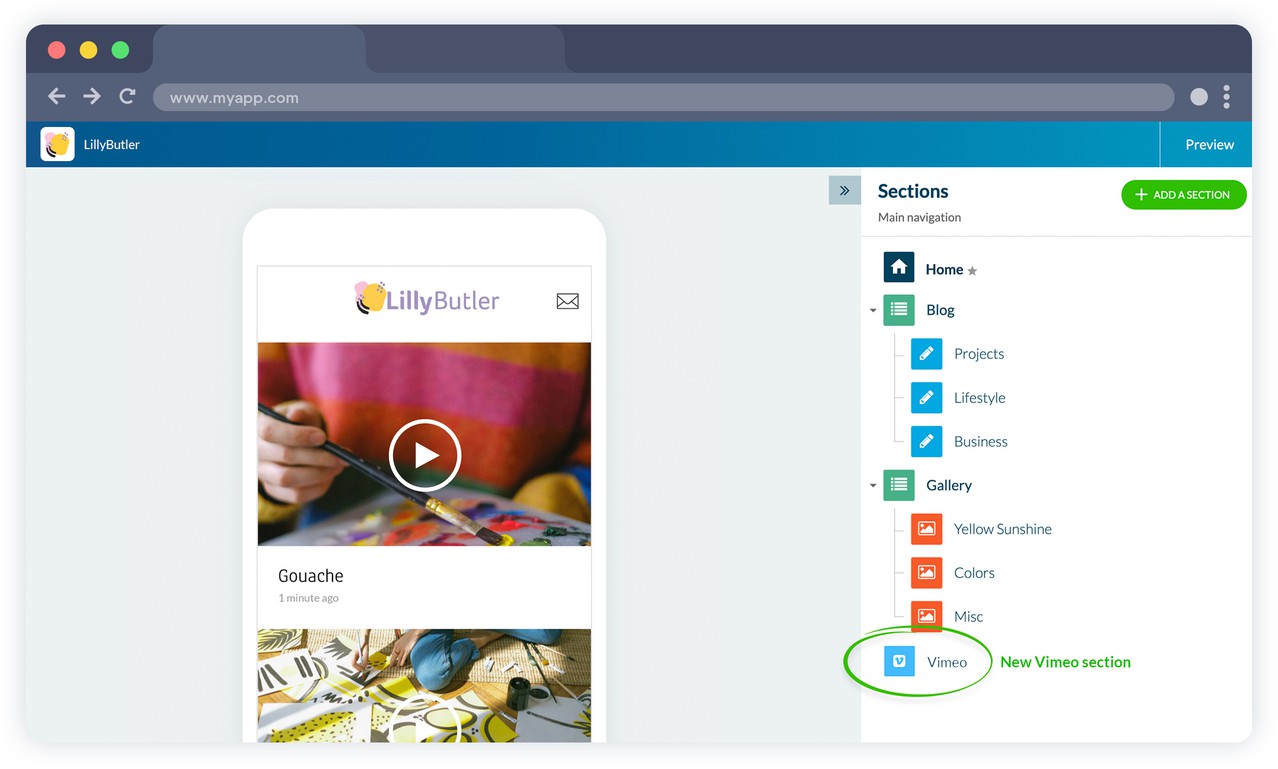Click the round profile icon in browser bar
1278x769 pixels.
pyautogui.click(x=1199, y=97)
